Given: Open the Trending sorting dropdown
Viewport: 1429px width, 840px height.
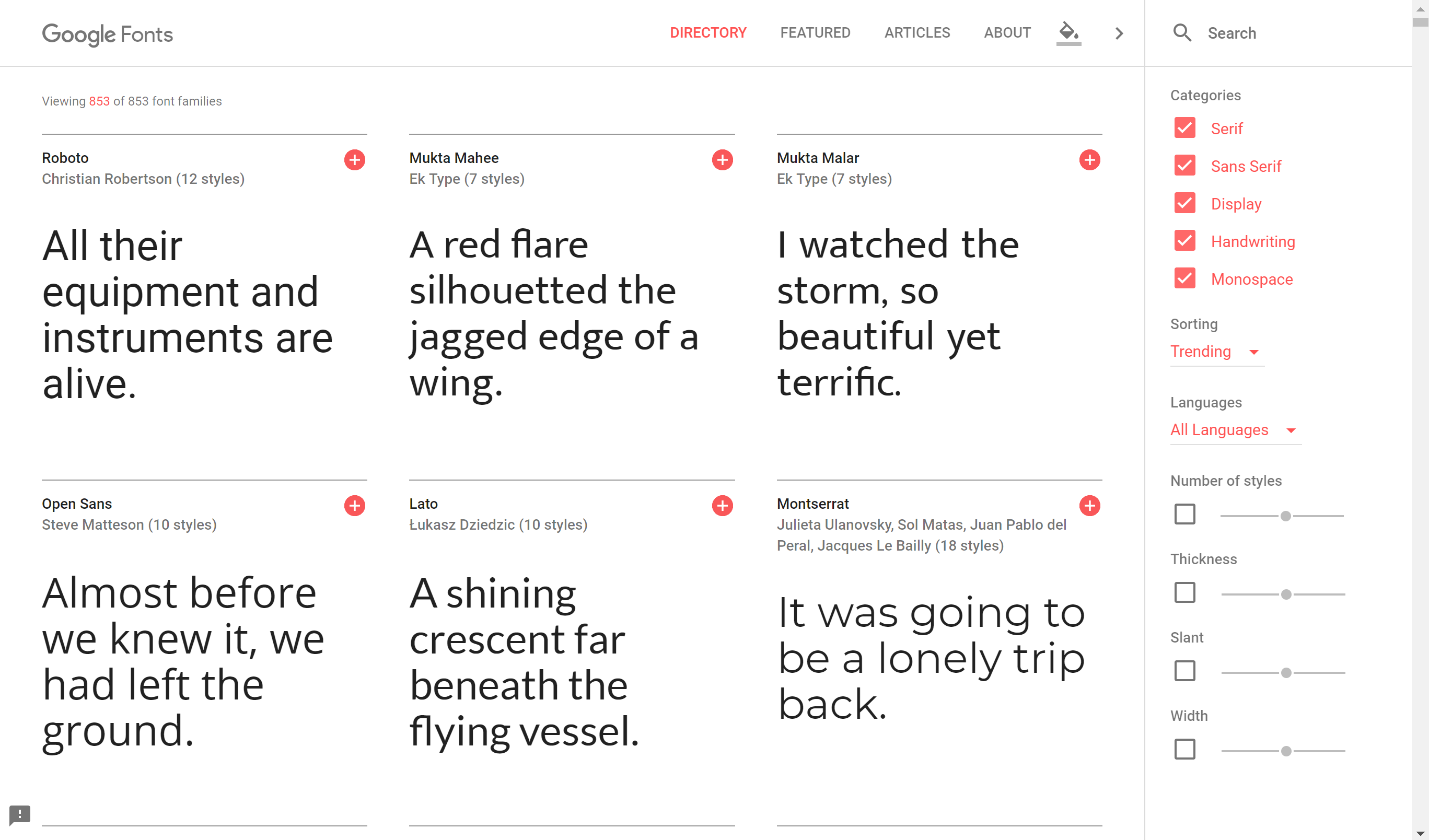Looking at the screenshot, I should (x=1215, y=352).
